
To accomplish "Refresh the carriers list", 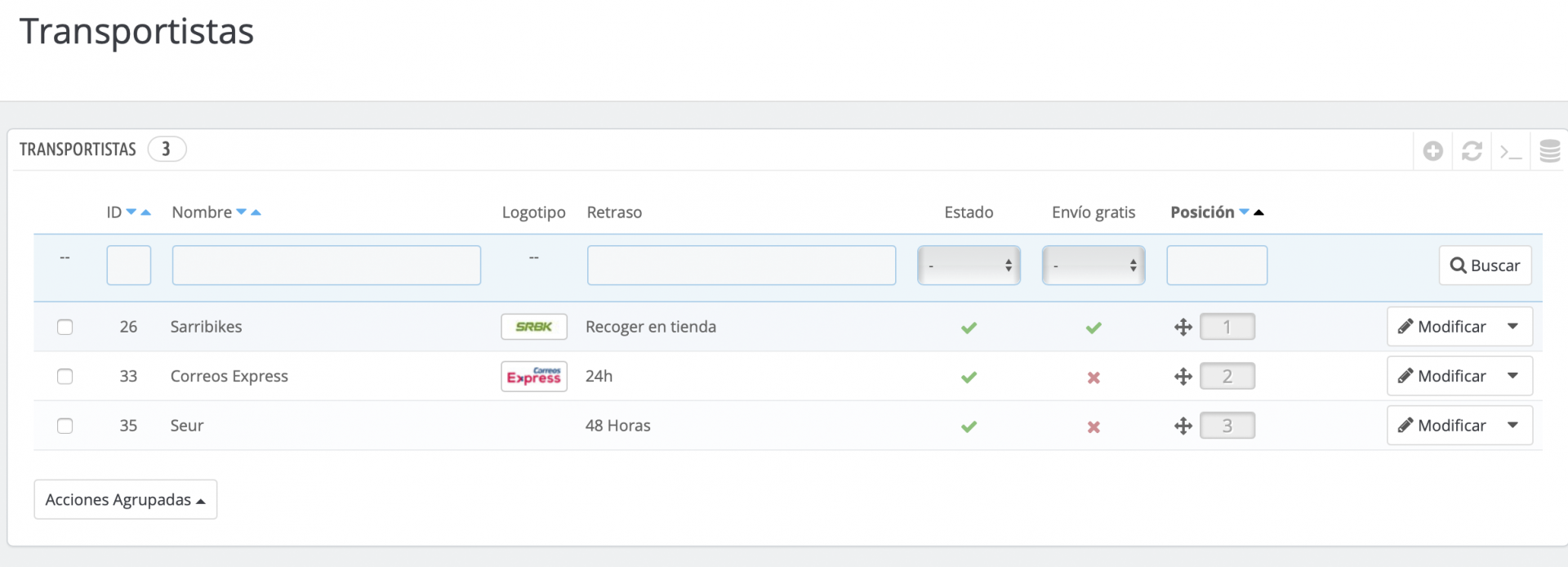I will [x=1472, y=151].
